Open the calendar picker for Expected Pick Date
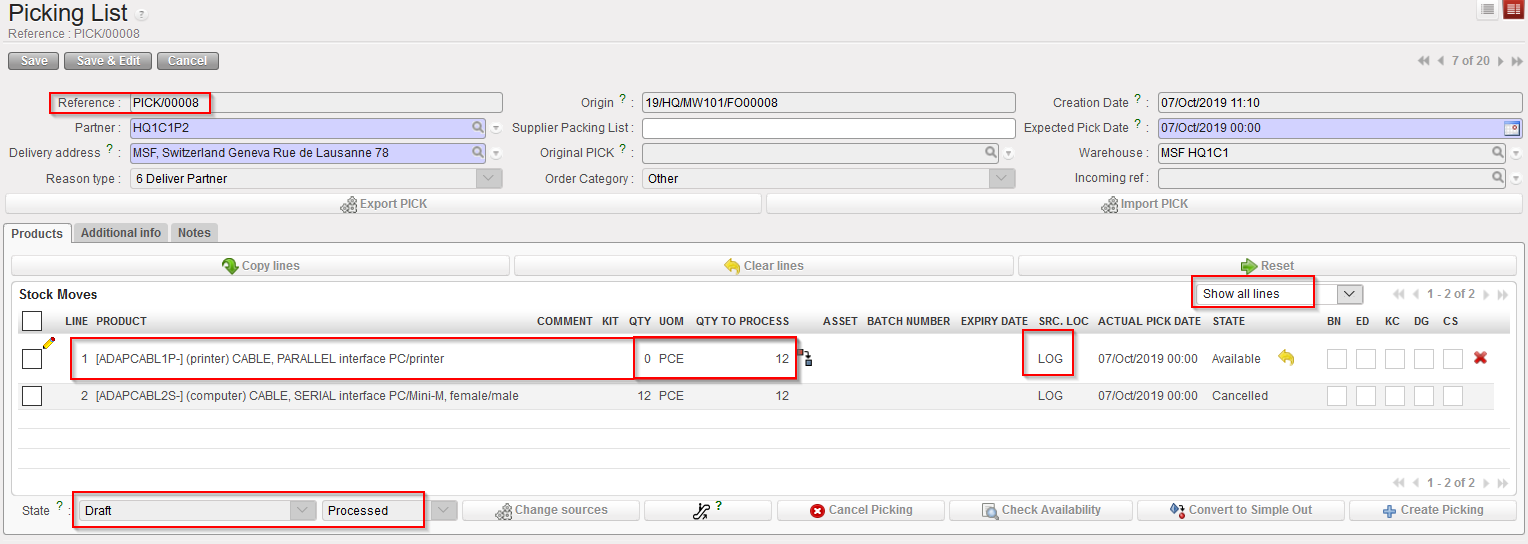1528x544 pixels. (1512, 128)
